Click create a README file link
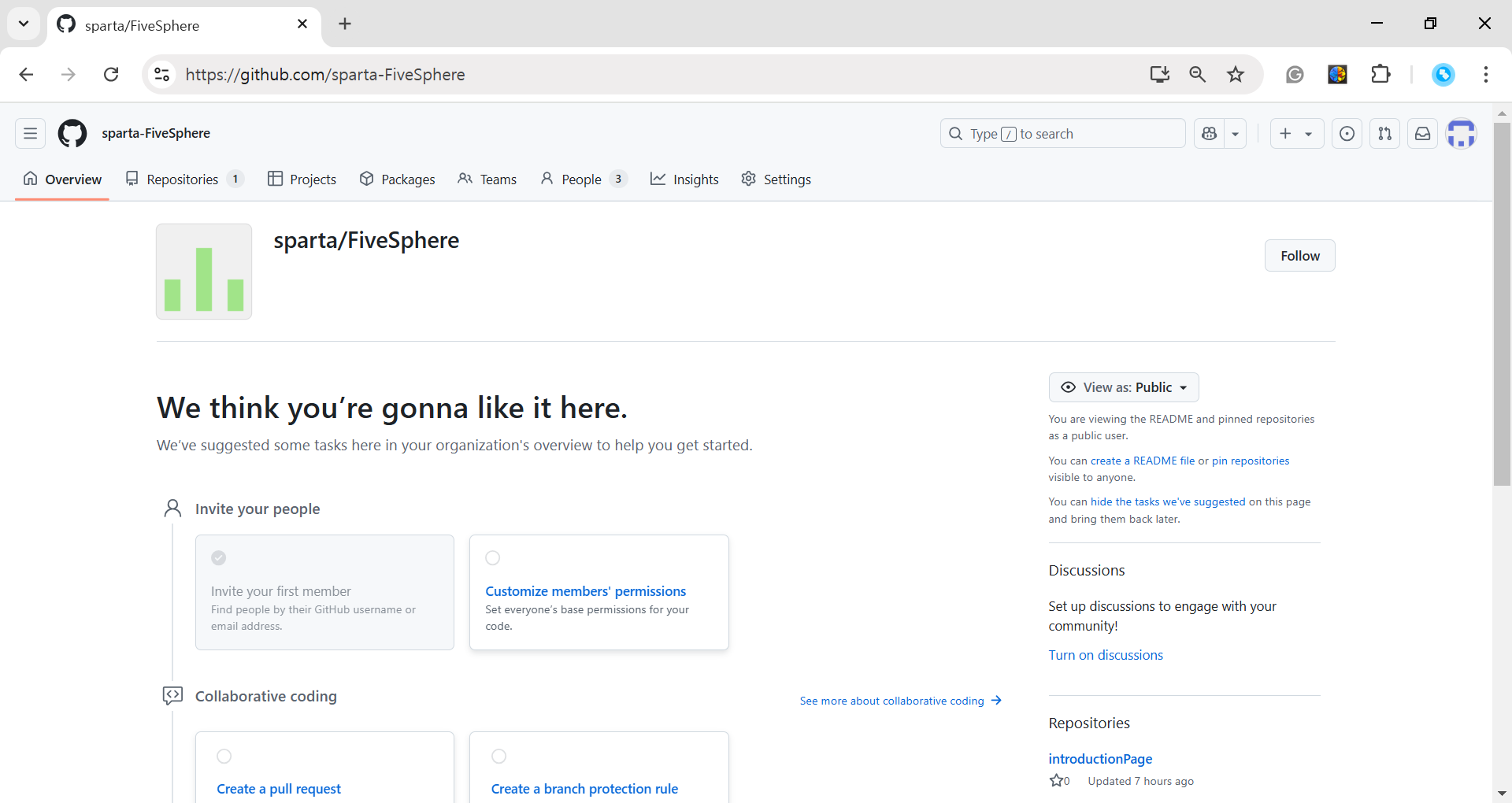The image size is (1512, 803). 1143,461
